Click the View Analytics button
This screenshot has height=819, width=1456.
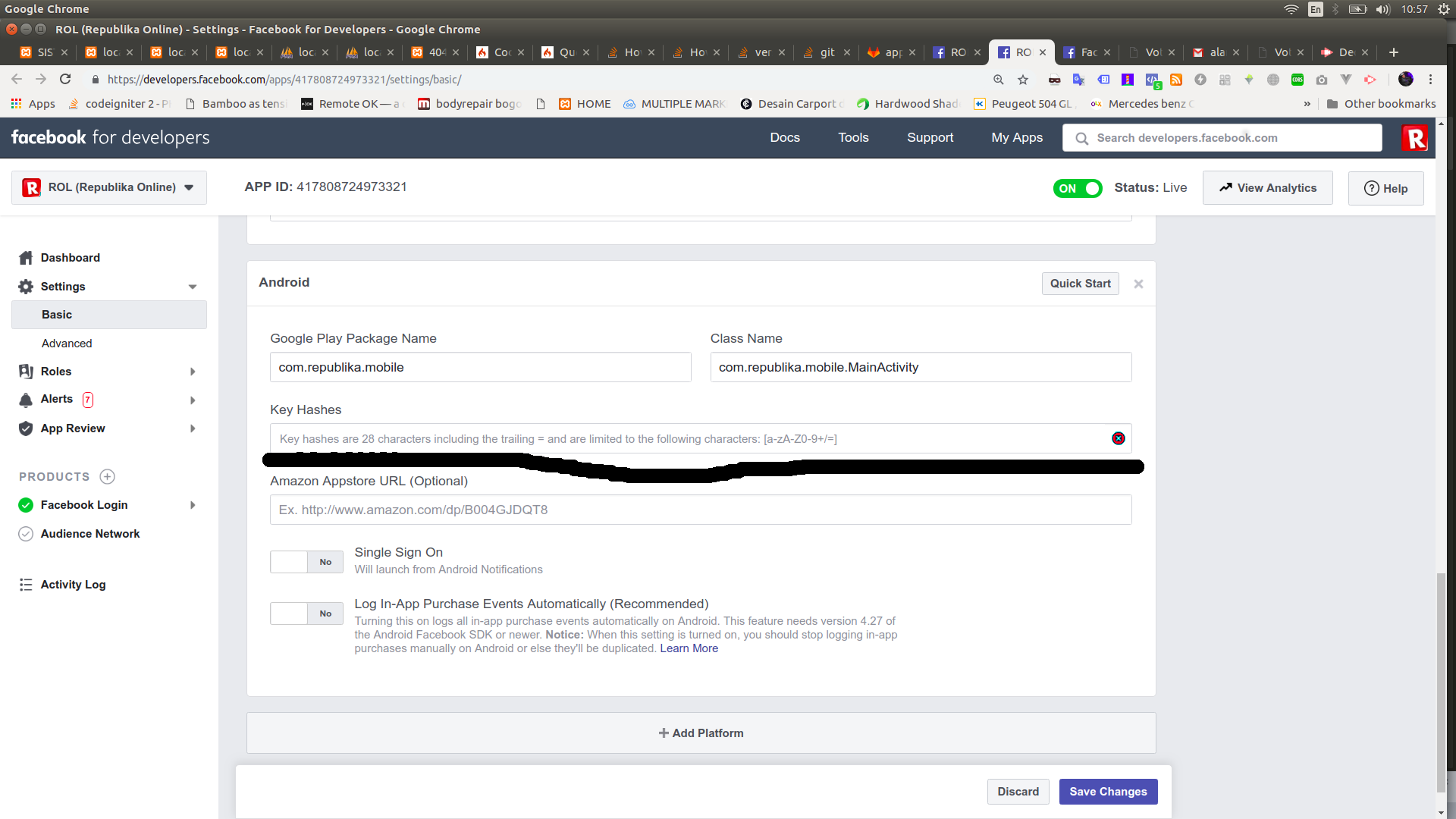pyautogui.click(x=1267, y=188)
